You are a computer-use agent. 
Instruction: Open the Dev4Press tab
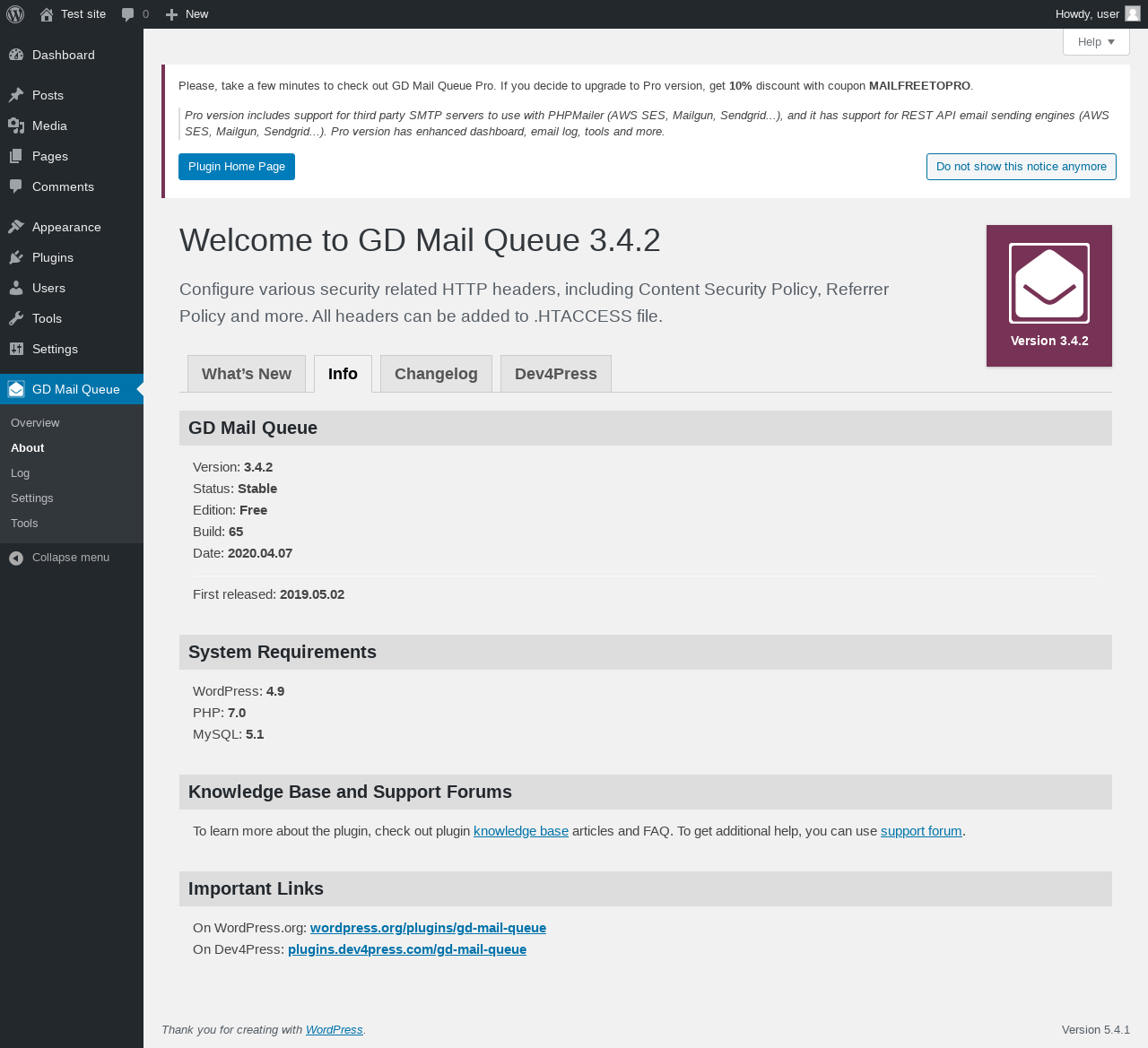coord(556,374)
